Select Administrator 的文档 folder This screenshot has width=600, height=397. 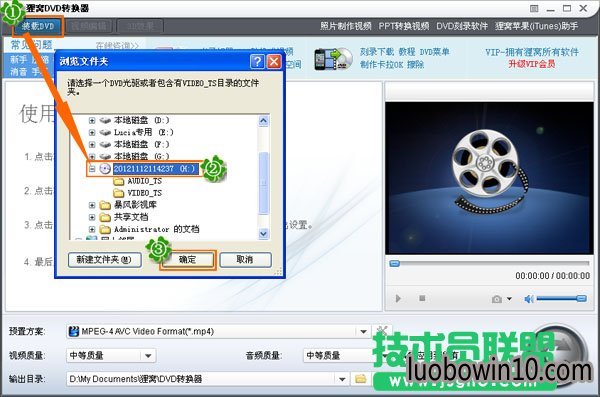pos(157,229)
